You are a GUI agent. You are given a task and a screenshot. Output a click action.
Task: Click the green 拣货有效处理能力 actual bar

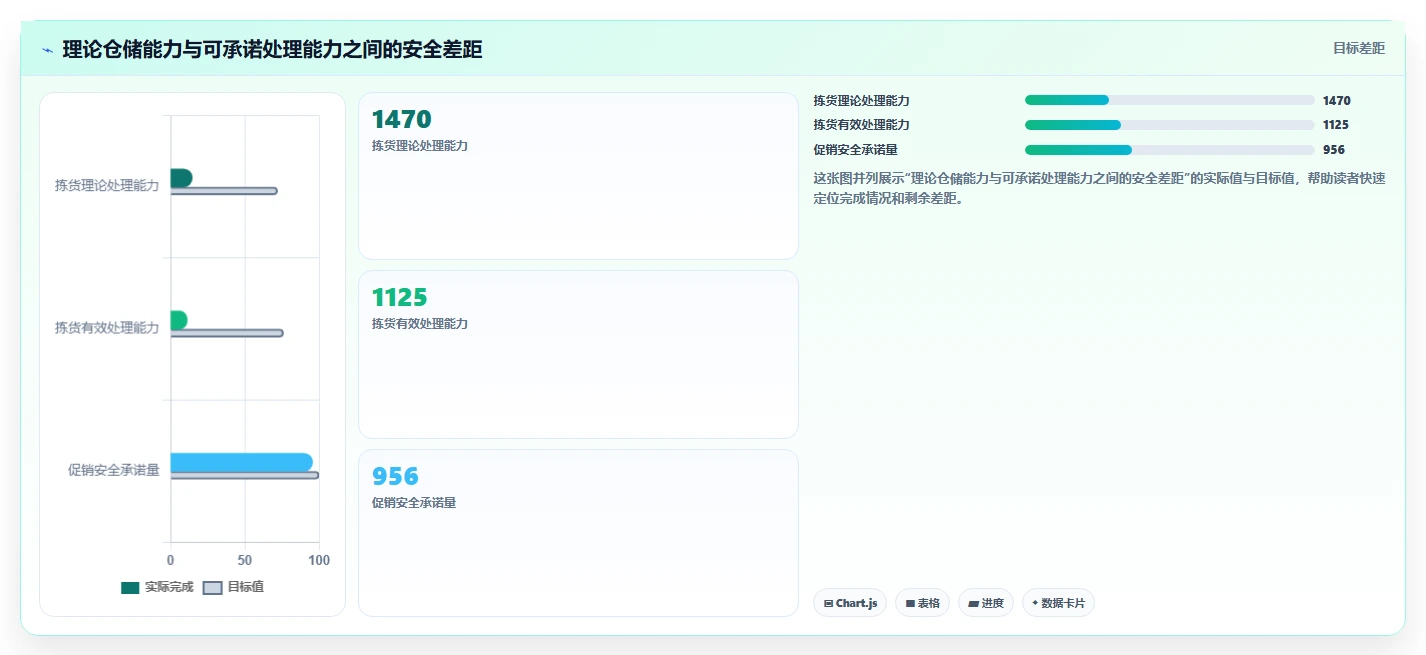point(179,320)
